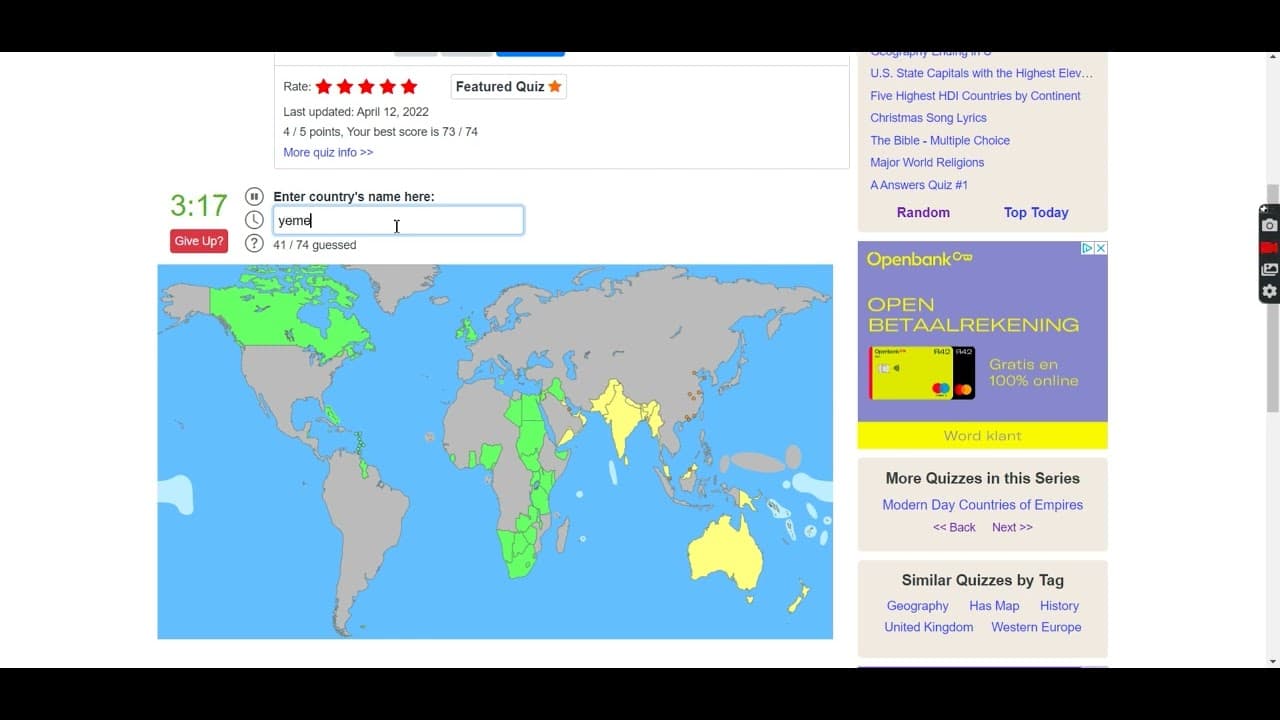Click the page's vertical scrollbar thumb
The width and height of the screenshot is (1280, 720).
coord(1272,298)
